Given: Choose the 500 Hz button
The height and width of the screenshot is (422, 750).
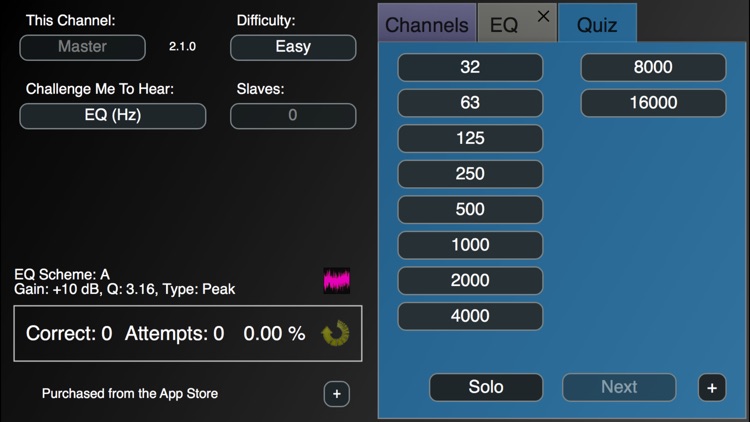Looking at the screenshot, I should coord(470,210).
